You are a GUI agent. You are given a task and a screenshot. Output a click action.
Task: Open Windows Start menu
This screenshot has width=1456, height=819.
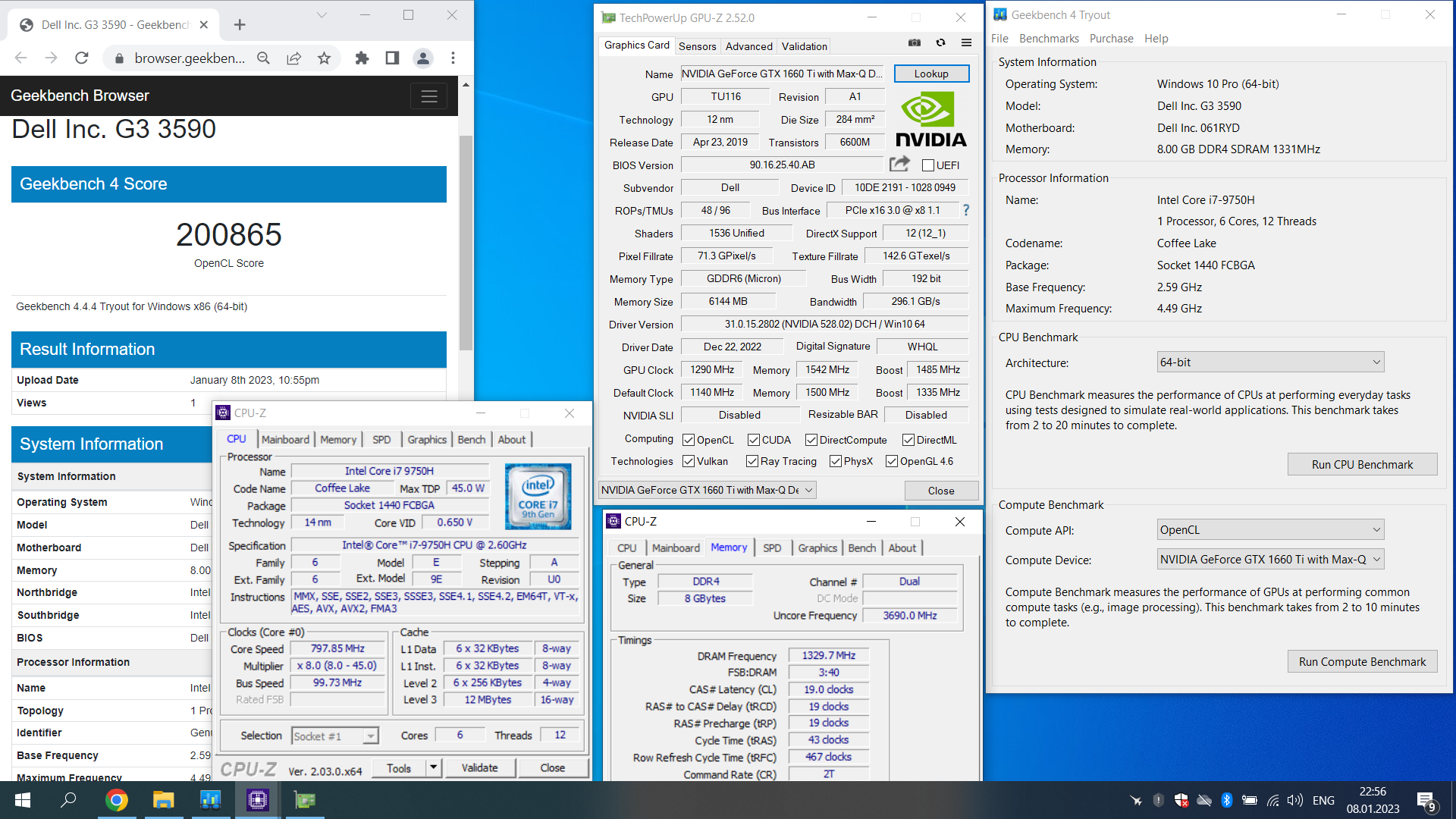[23, 800]
